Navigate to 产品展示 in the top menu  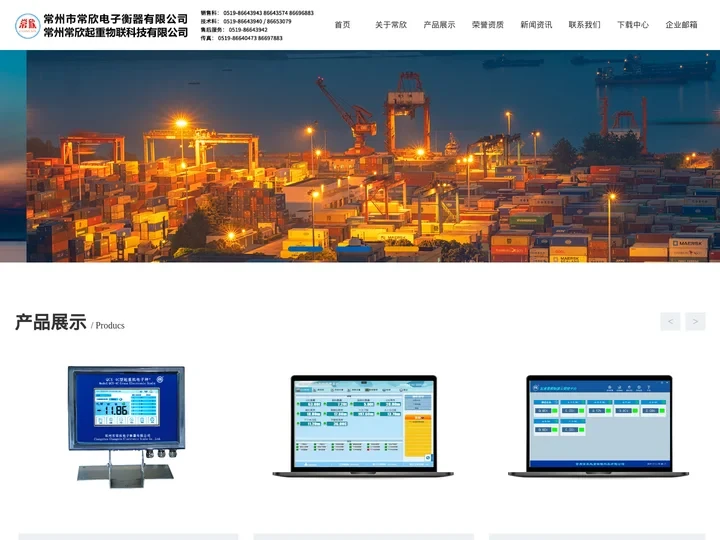[x=439, y=25]
